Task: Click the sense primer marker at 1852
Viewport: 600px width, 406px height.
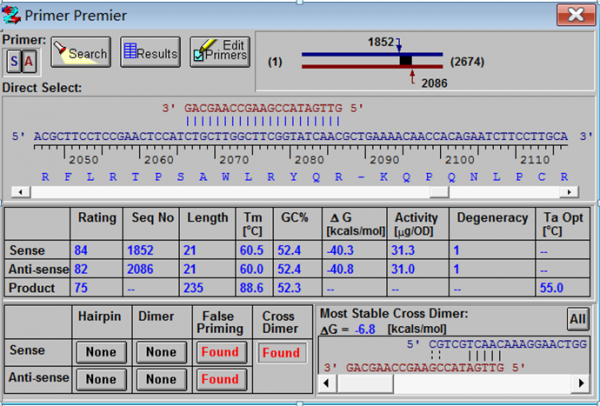Action: coord(399,47)
